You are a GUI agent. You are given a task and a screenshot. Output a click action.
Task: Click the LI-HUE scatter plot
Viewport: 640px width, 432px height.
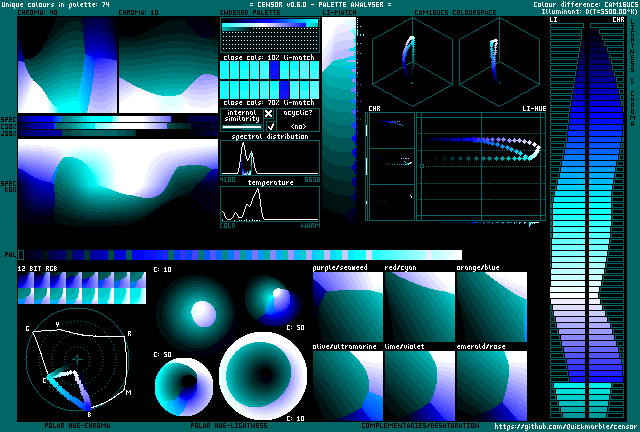click(479, 166)
